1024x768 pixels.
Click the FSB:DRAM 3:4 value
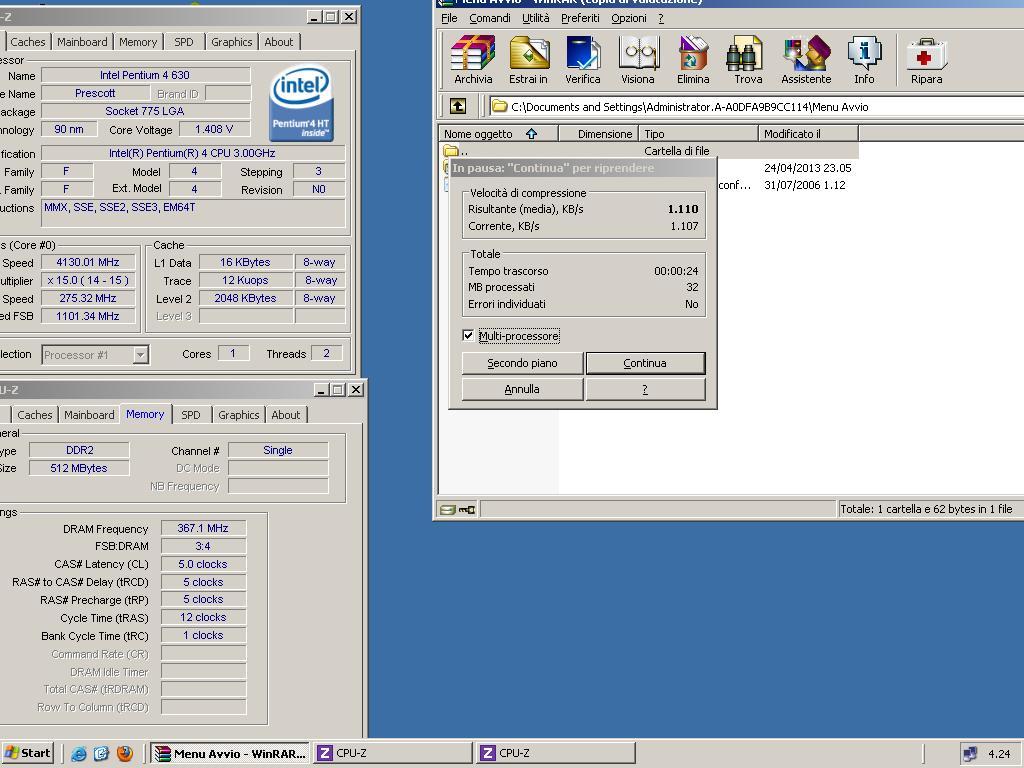[x=203, y=546]
